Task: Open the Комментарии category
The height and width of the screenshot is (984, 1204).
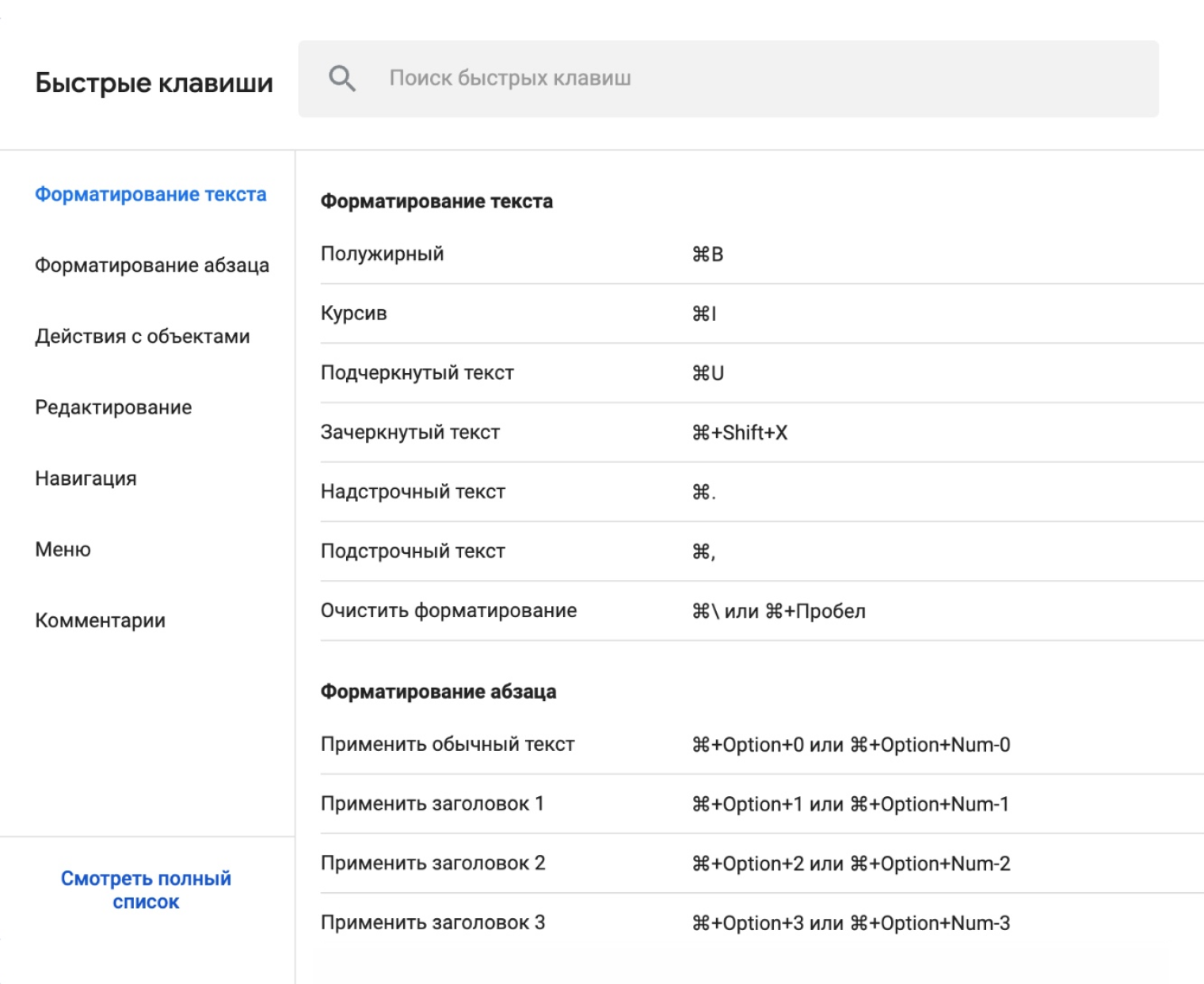Action: pyautogui.click(x=100, y=620)
